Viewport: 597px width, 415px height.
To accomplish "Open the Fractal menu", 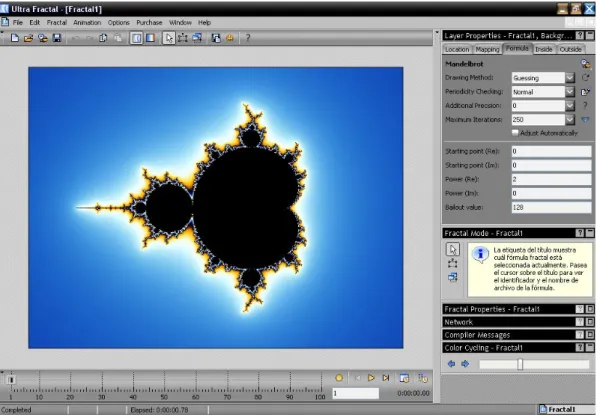I will (x=57, y=22).
